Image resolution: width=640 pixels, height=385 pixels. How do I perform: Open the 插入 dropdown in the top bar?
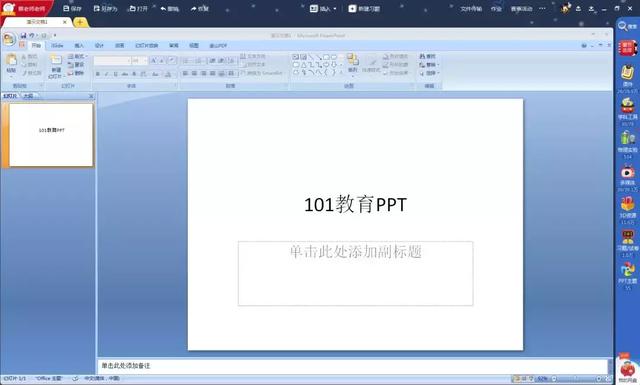click(323, 8)
